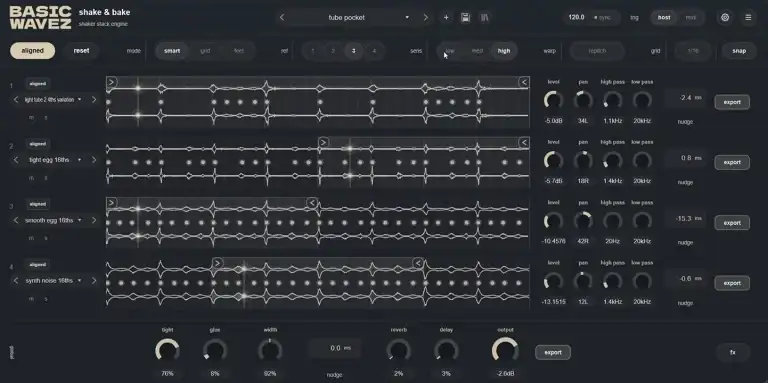This screenshot has height=383, width=768.
Task: Toggle the snap button
Action: coord(739,50)
